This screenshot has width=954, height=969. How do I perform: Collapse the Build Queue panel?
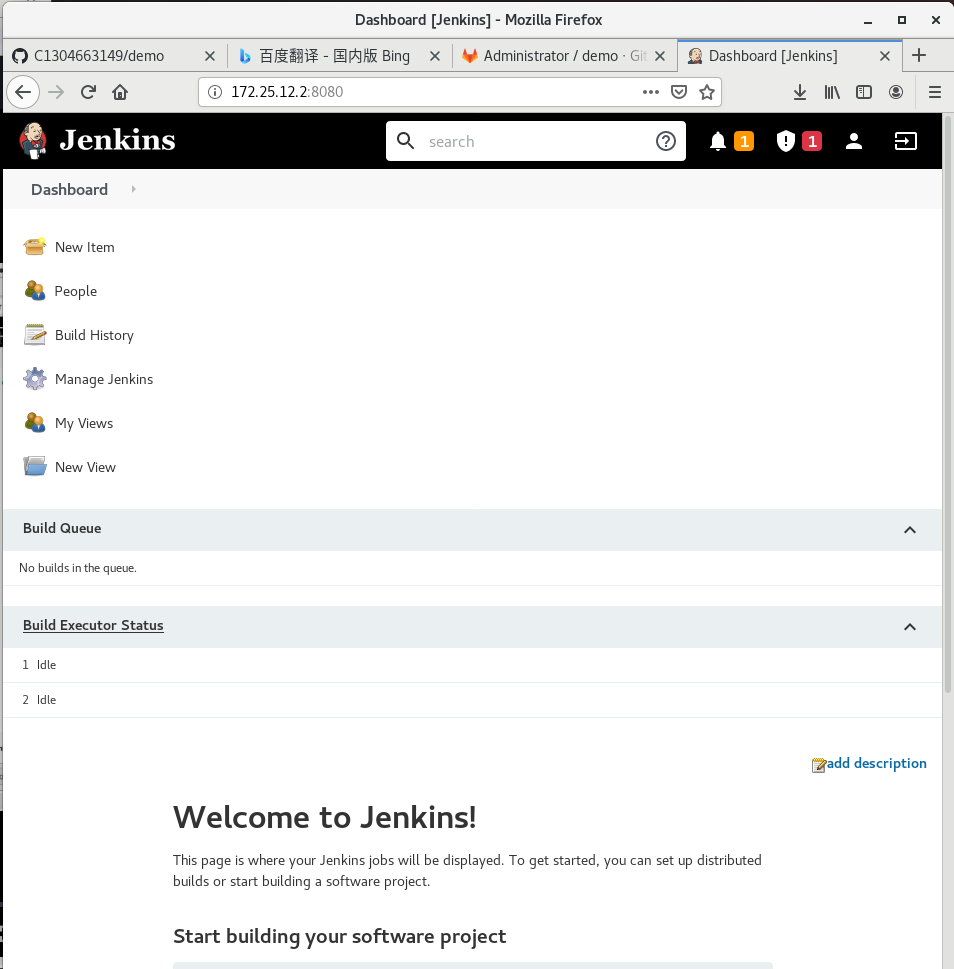click(x=910, y=530)
